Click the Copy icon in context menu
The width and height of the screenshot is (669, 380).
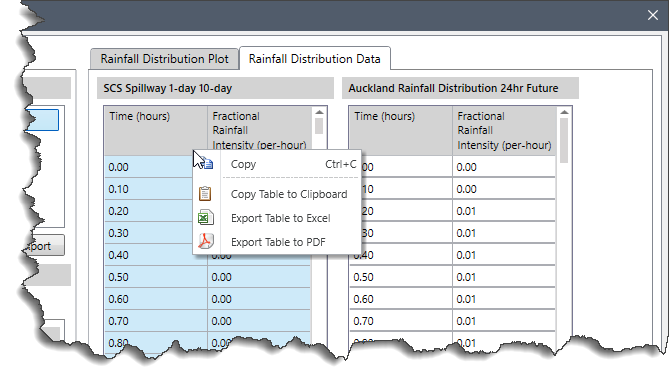coord(207,164)
